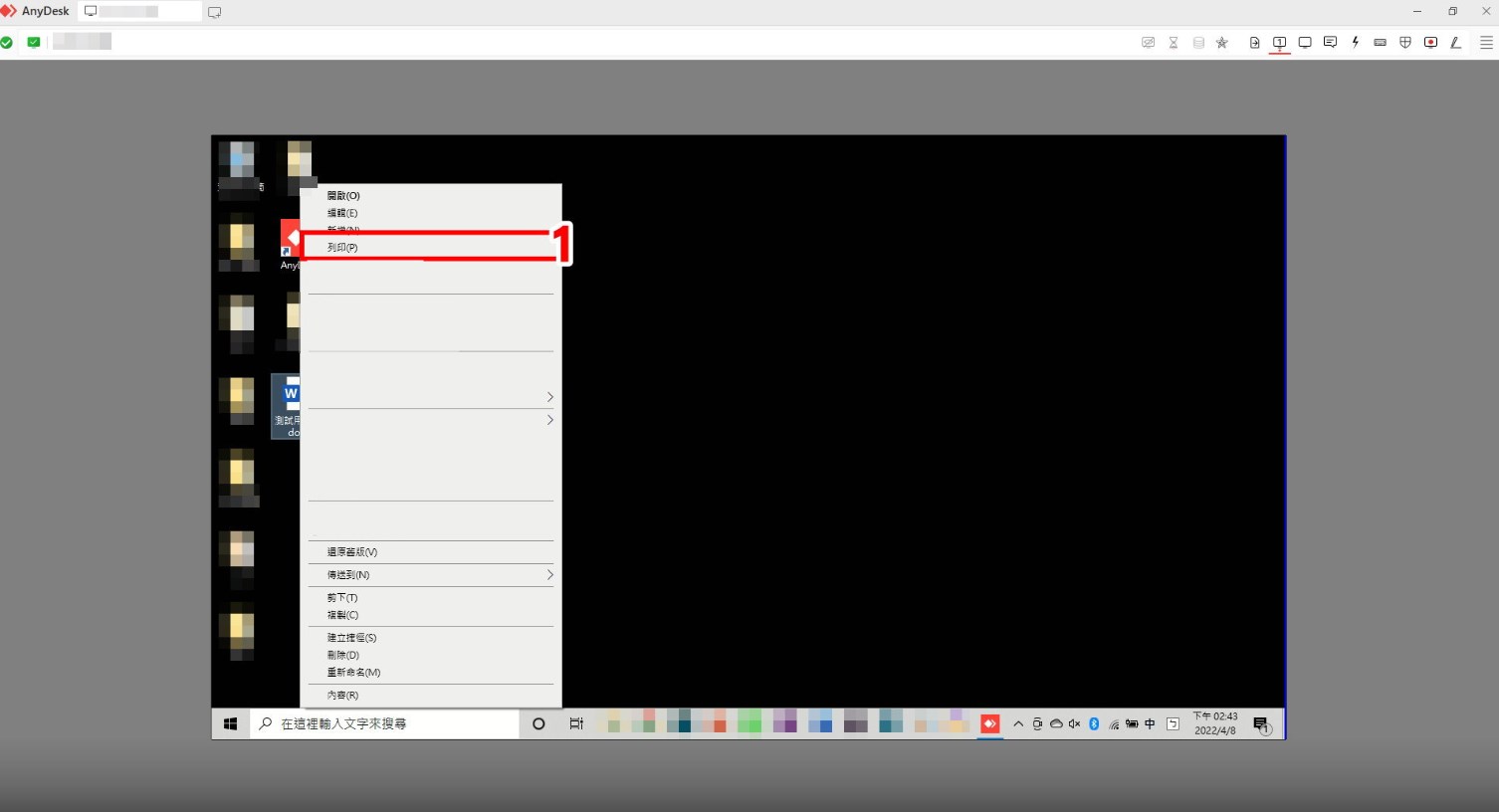
Task: Open the file transfer icon in the toolbar
Action: (1254, 43)
